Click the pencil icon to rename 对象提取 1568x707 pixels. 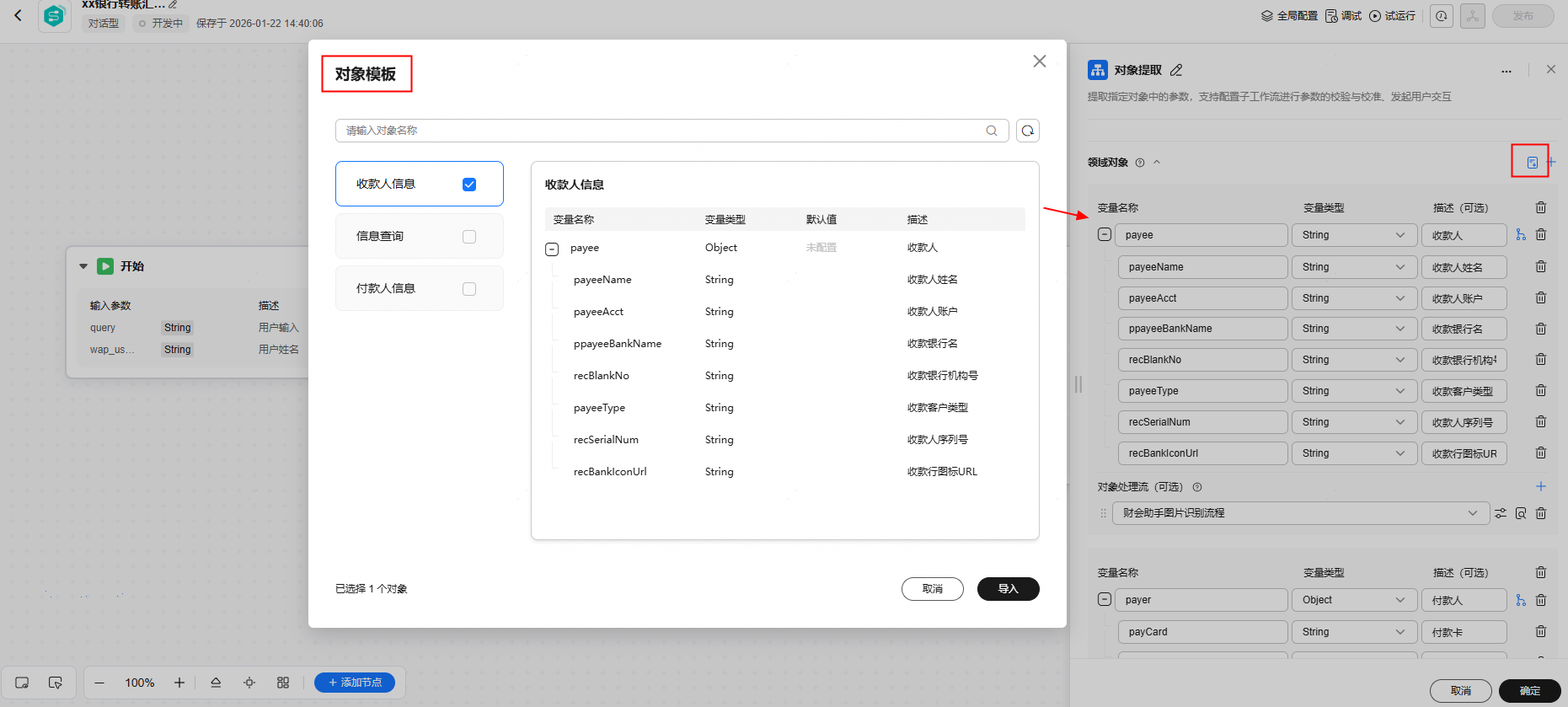(x=1176, y=70)
